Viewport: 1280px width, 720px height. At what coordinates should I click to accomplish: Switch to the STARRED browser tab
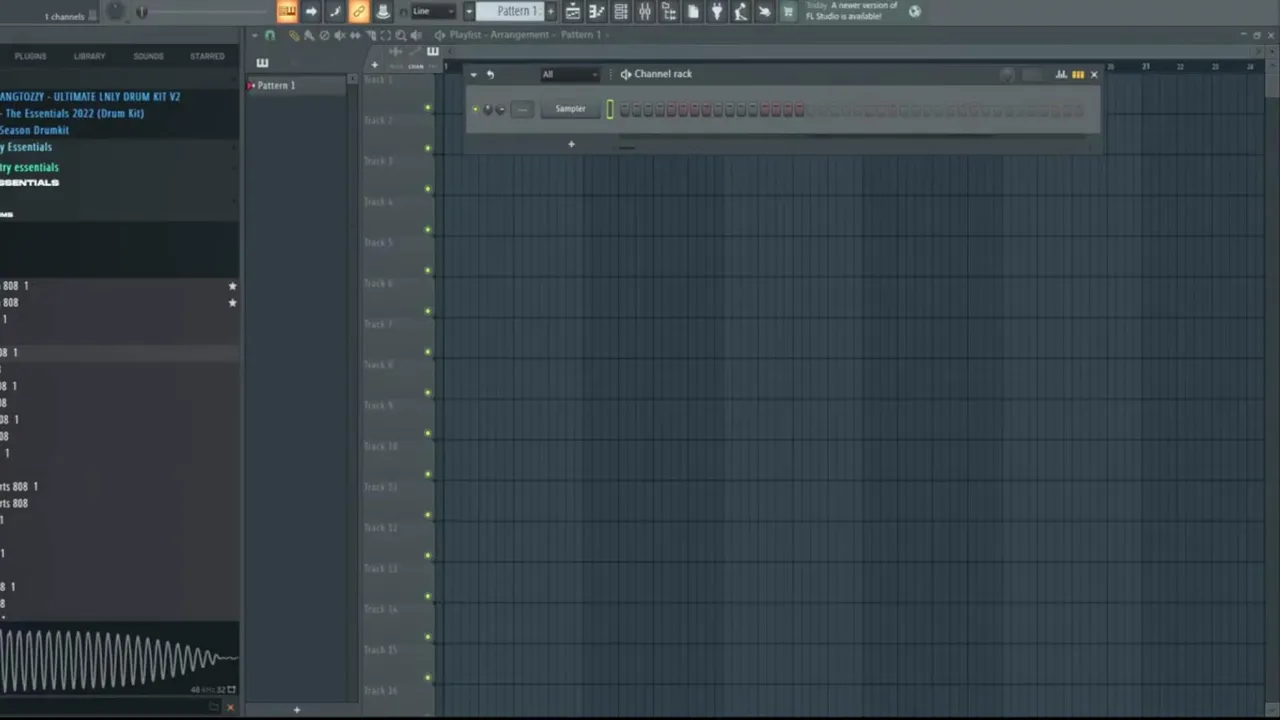pyautogui.click(x=207, y=56)
